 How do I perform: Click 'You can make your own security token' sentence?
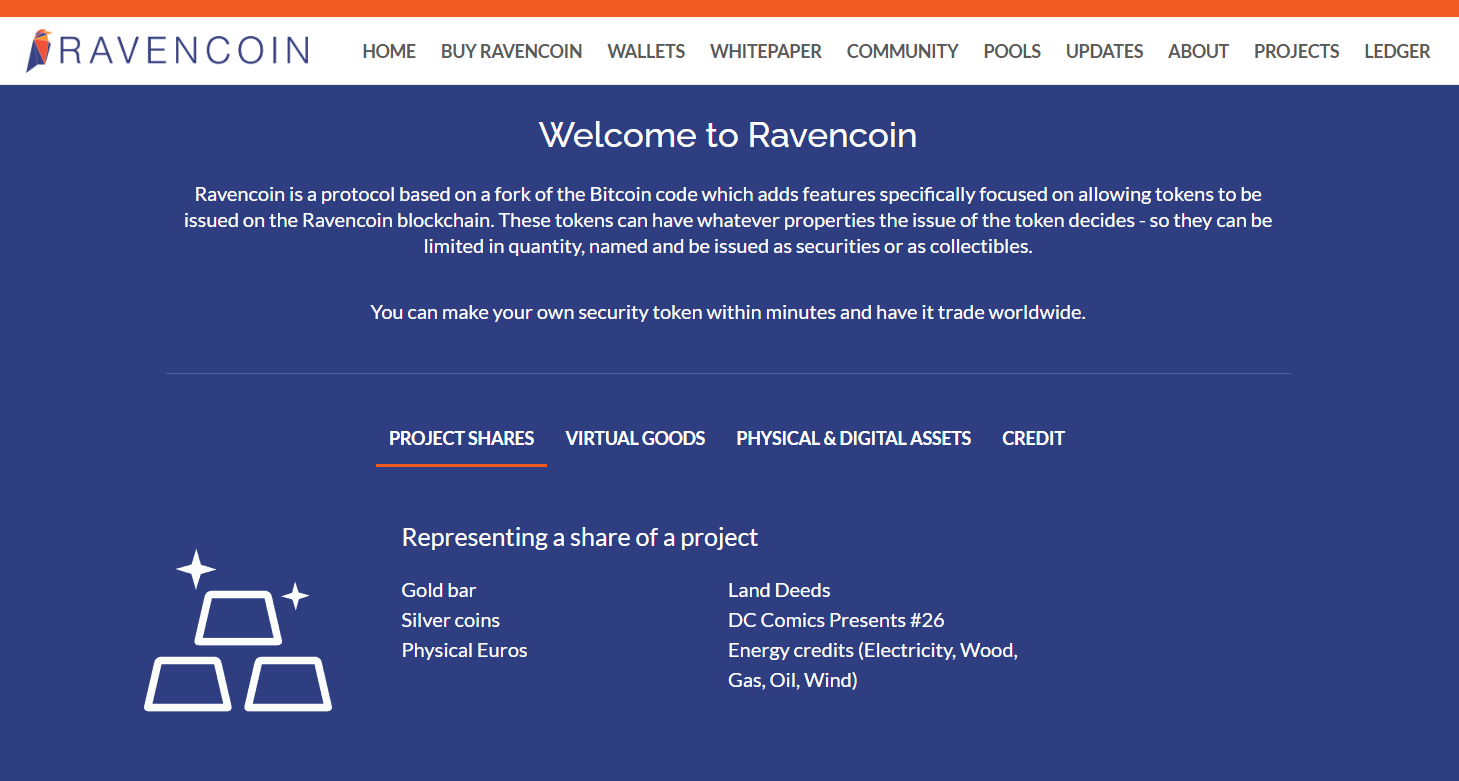[728, 312]
